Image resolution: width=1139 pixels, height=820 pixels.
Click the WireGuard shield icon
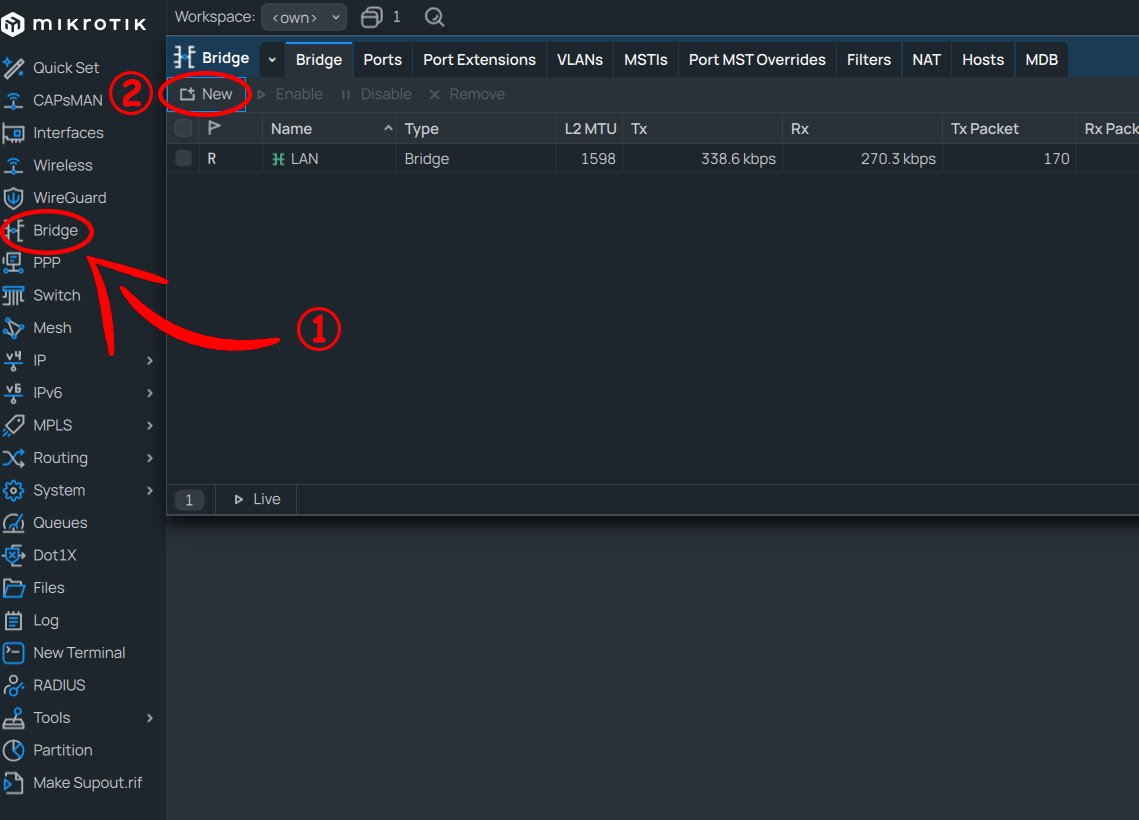click(13, 198)
